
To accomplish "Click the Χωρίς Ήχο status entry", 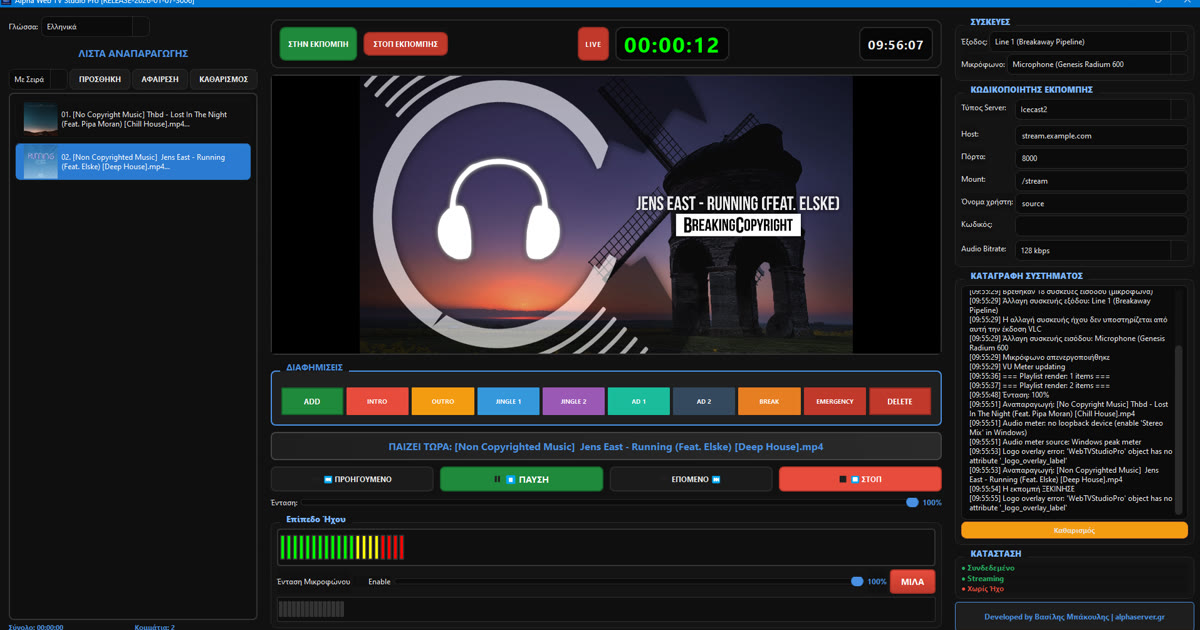I will click(x=984, y=589).
